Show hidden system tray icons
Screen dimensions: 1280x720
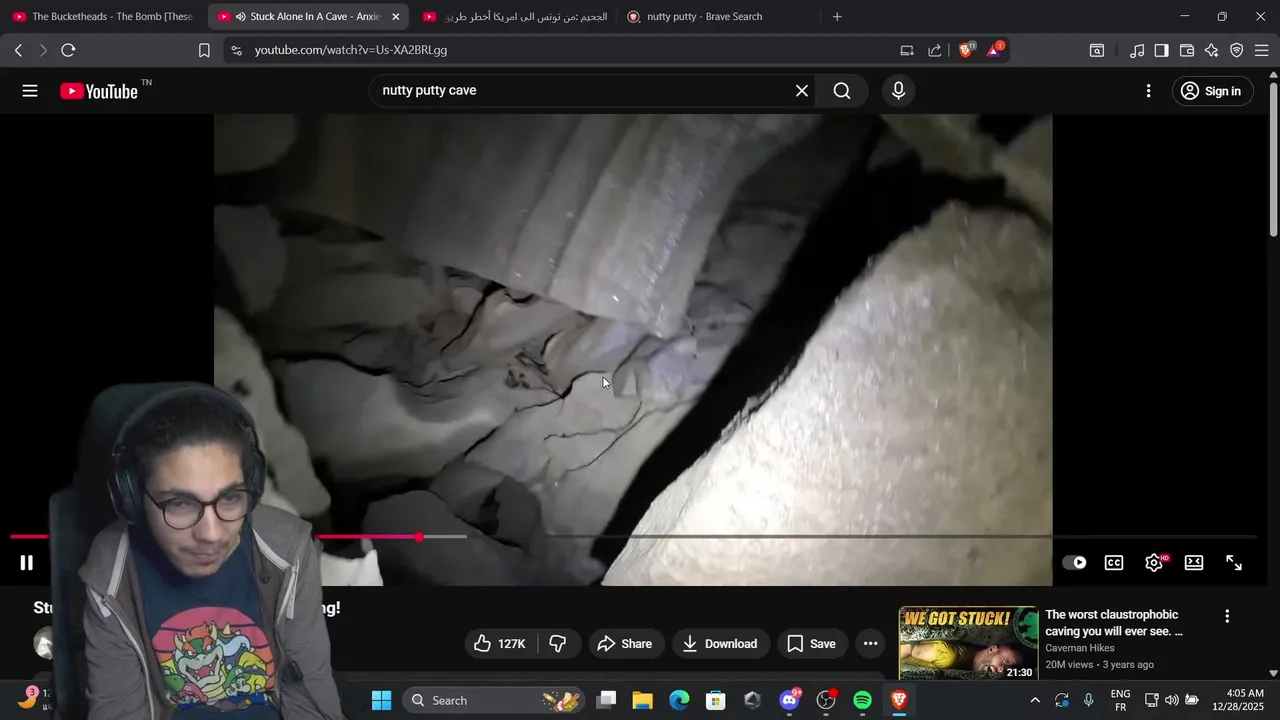point(1035,700)
